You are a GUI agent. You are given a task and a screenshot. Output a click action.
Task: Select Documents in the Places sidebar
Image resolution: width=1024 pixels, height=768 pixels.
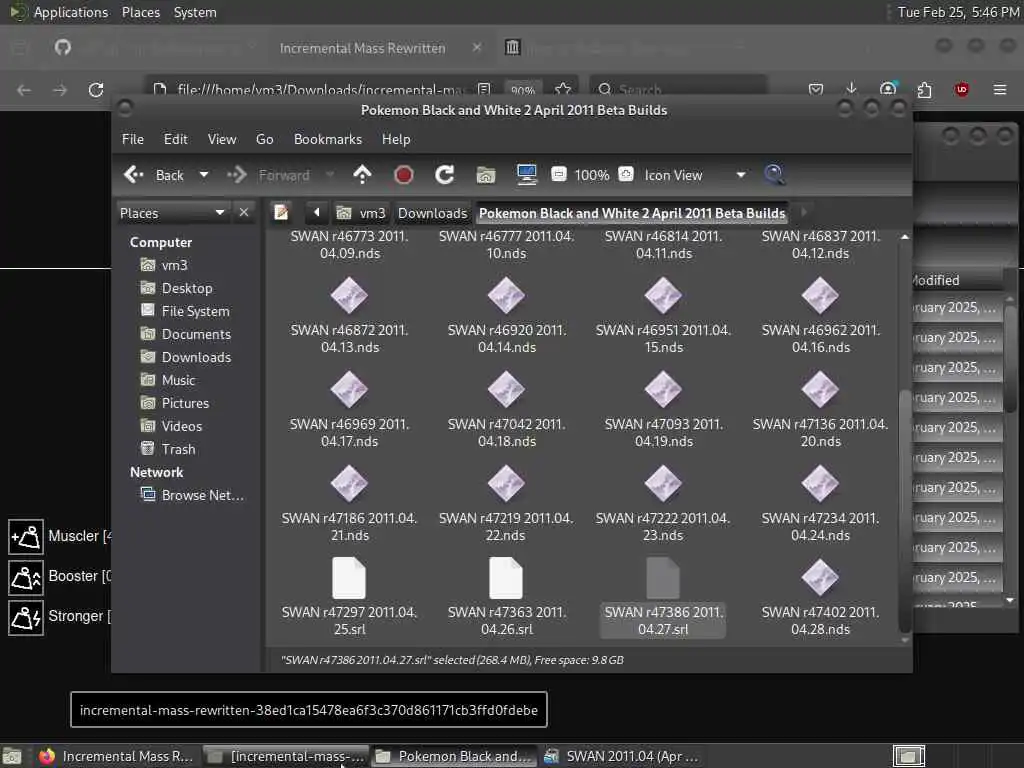point(196,334)
